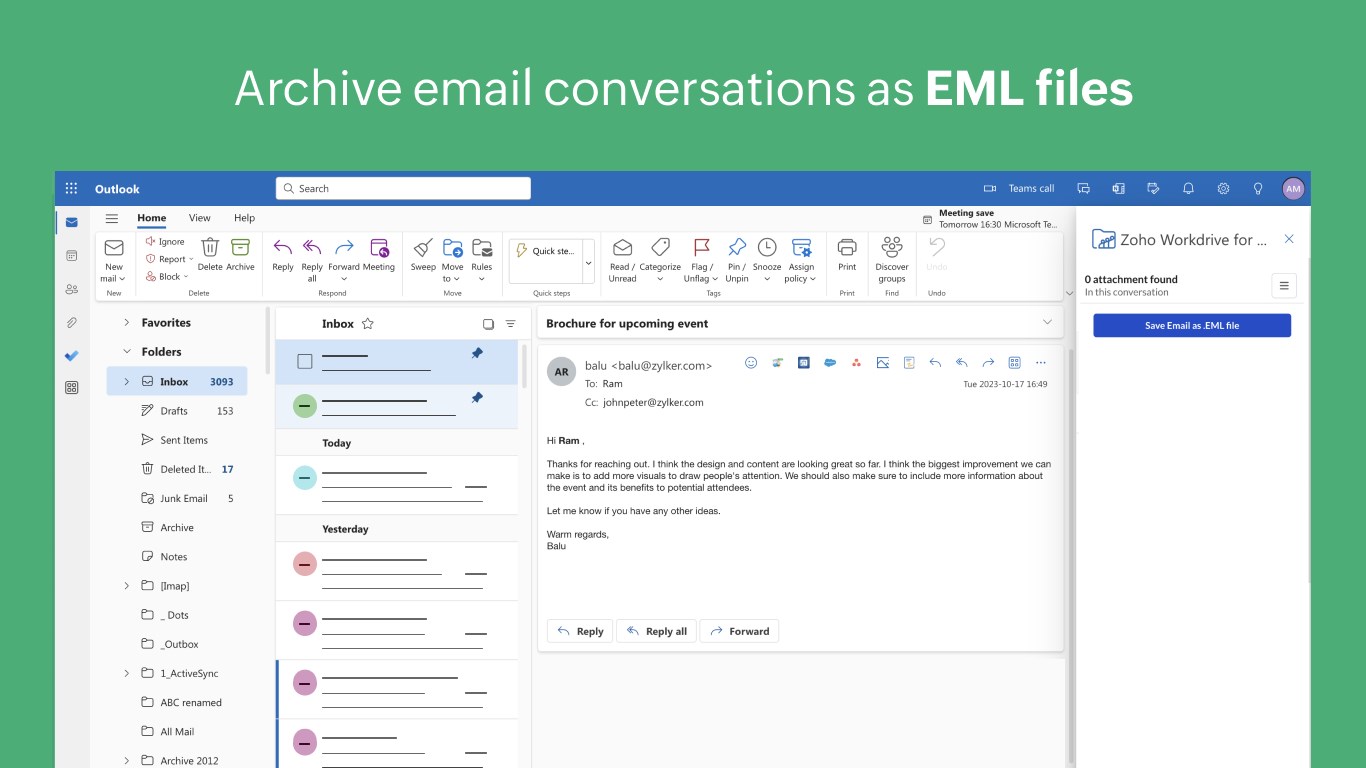The image size is (1366, 768).
Task: Print the email from the ribbon
Action: point(847,254)
